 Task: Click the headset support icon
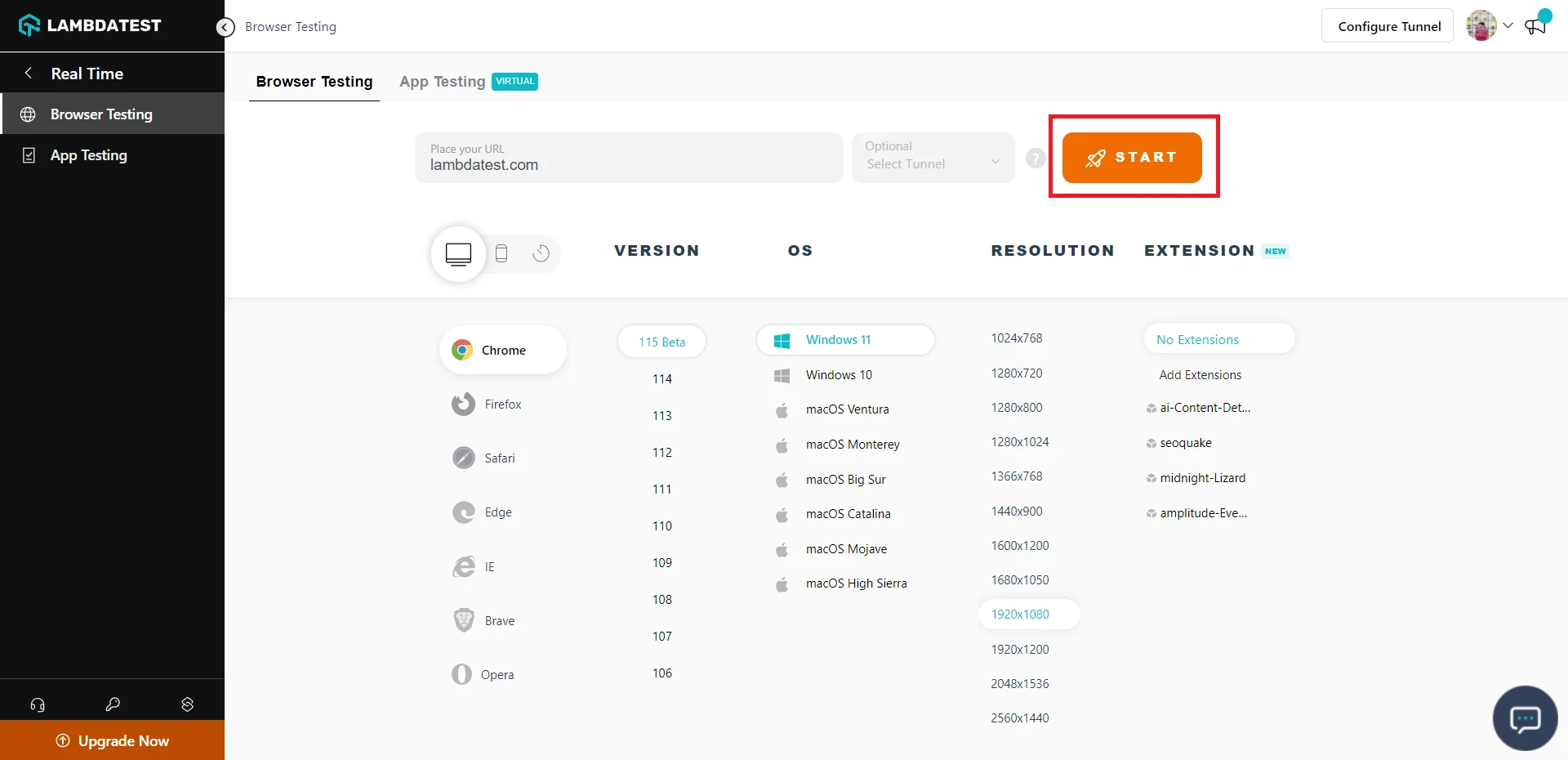click(38, 704)
